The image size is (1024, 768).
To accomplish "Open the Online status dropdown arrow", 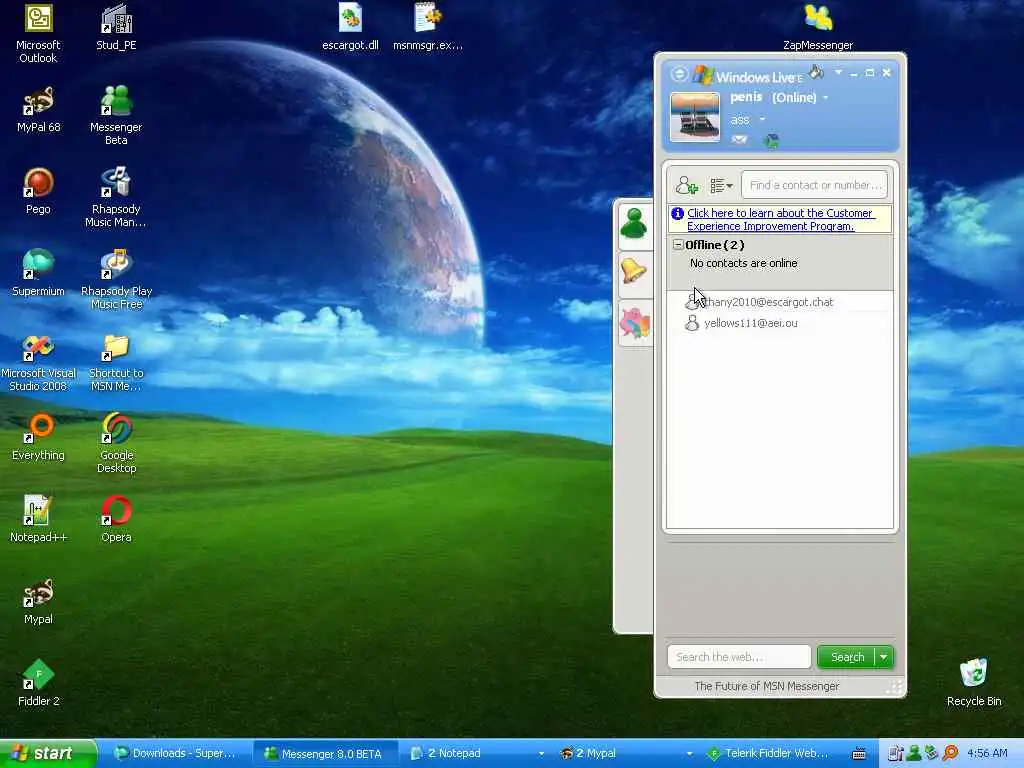I will coord(825,98).
